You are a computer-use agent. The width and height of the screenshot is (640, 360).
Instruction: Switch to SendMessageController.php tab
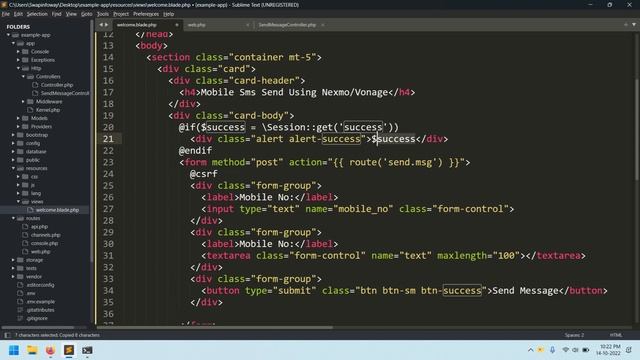click(x=287, y=25)
